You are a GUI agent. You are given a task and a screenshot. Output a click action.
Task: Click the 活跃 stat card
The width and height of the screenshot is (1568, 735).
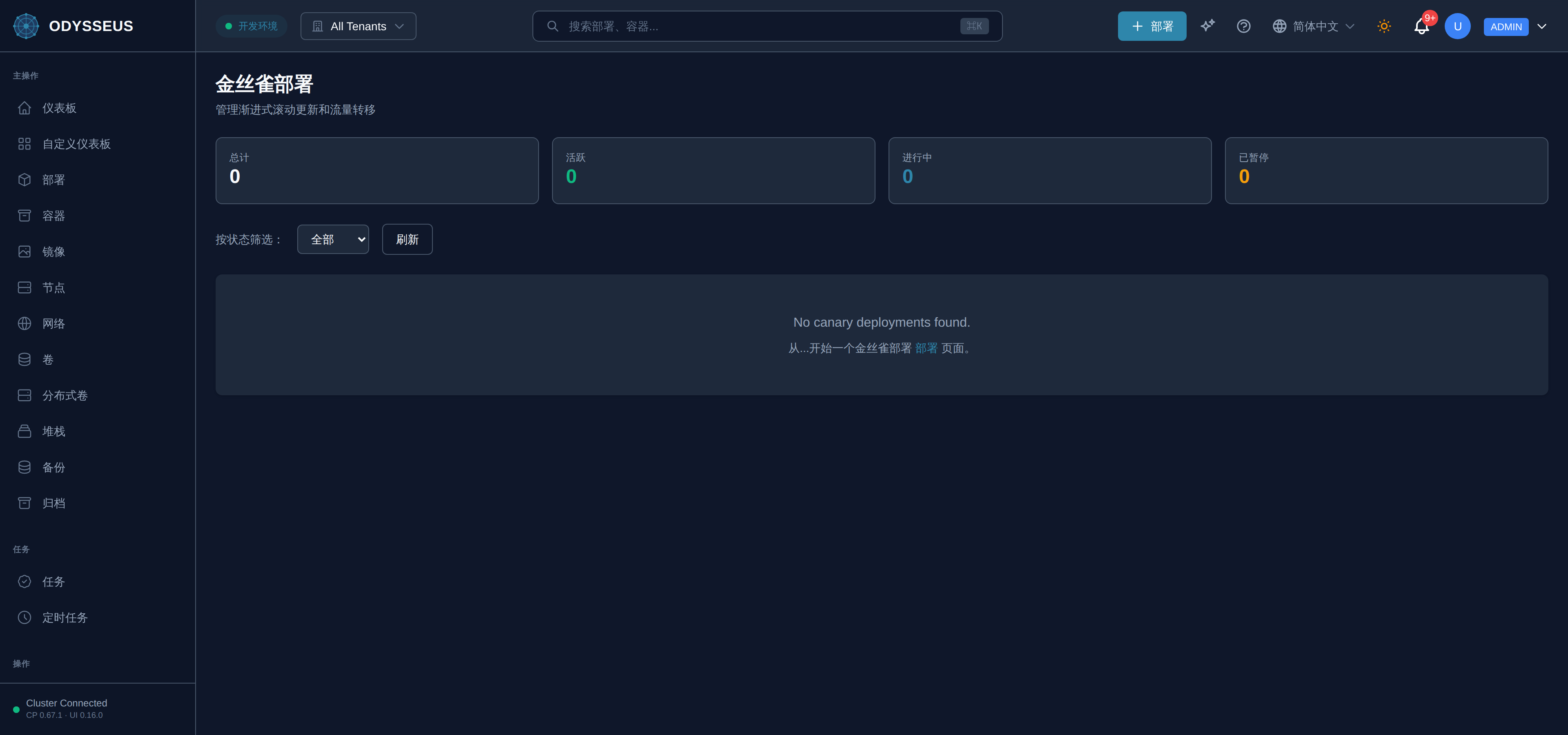713,170
